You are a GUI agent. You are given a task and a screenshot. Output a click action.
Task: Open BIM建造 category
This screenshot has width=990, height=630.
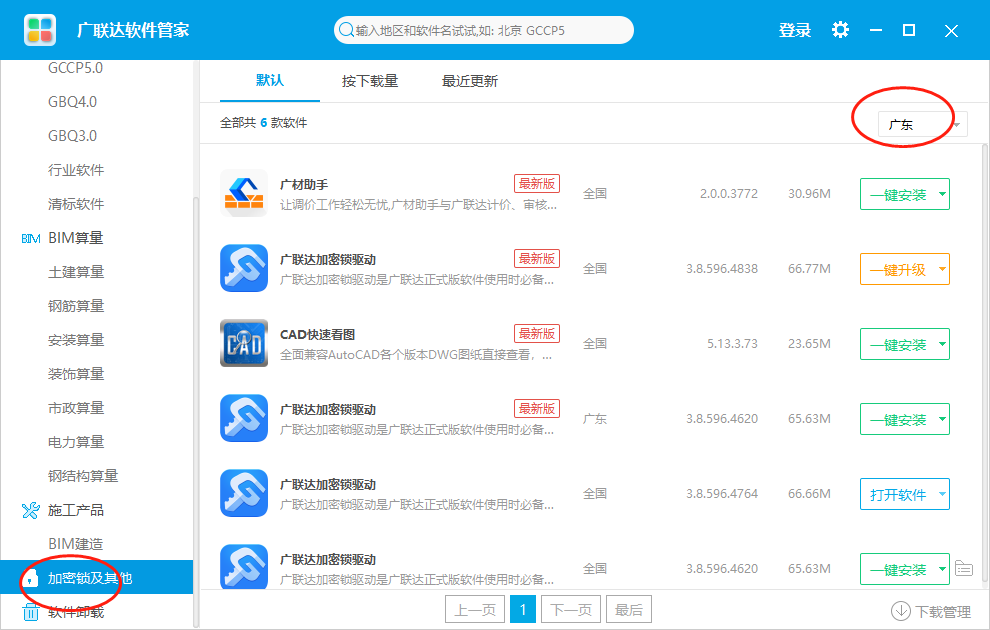(75, 544)
